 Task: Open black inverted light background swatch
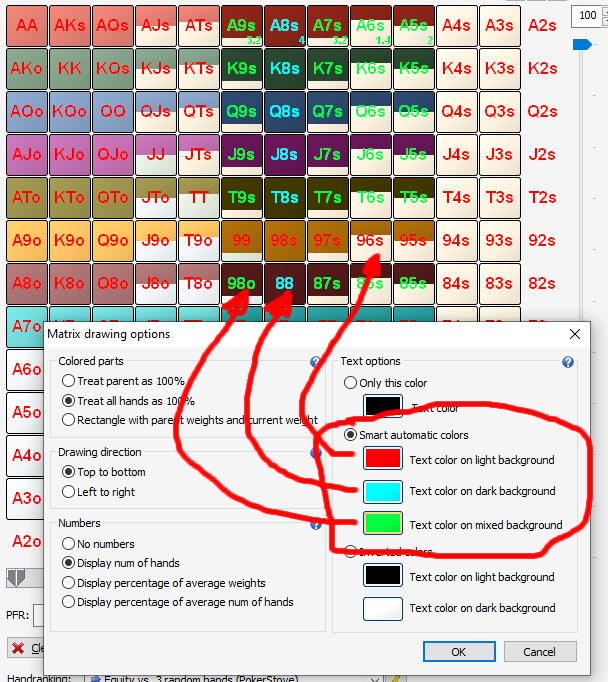click(383, 575)
